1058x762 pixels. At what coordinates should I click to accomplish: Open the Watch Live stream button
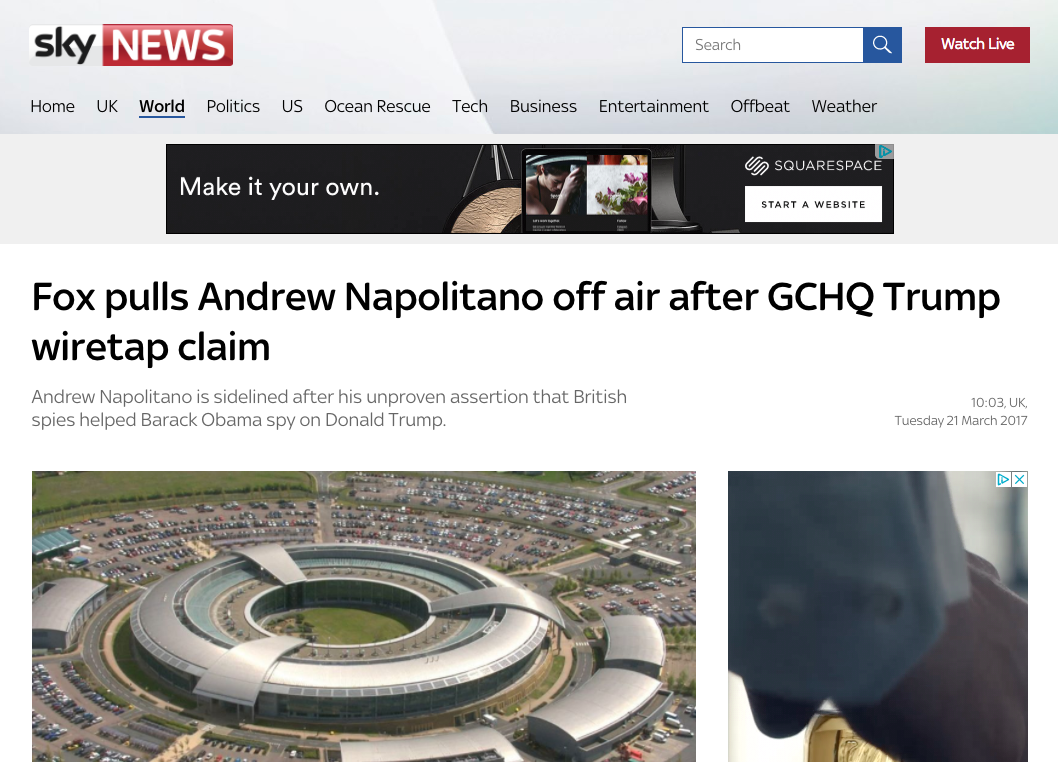(x=977, y=45)
